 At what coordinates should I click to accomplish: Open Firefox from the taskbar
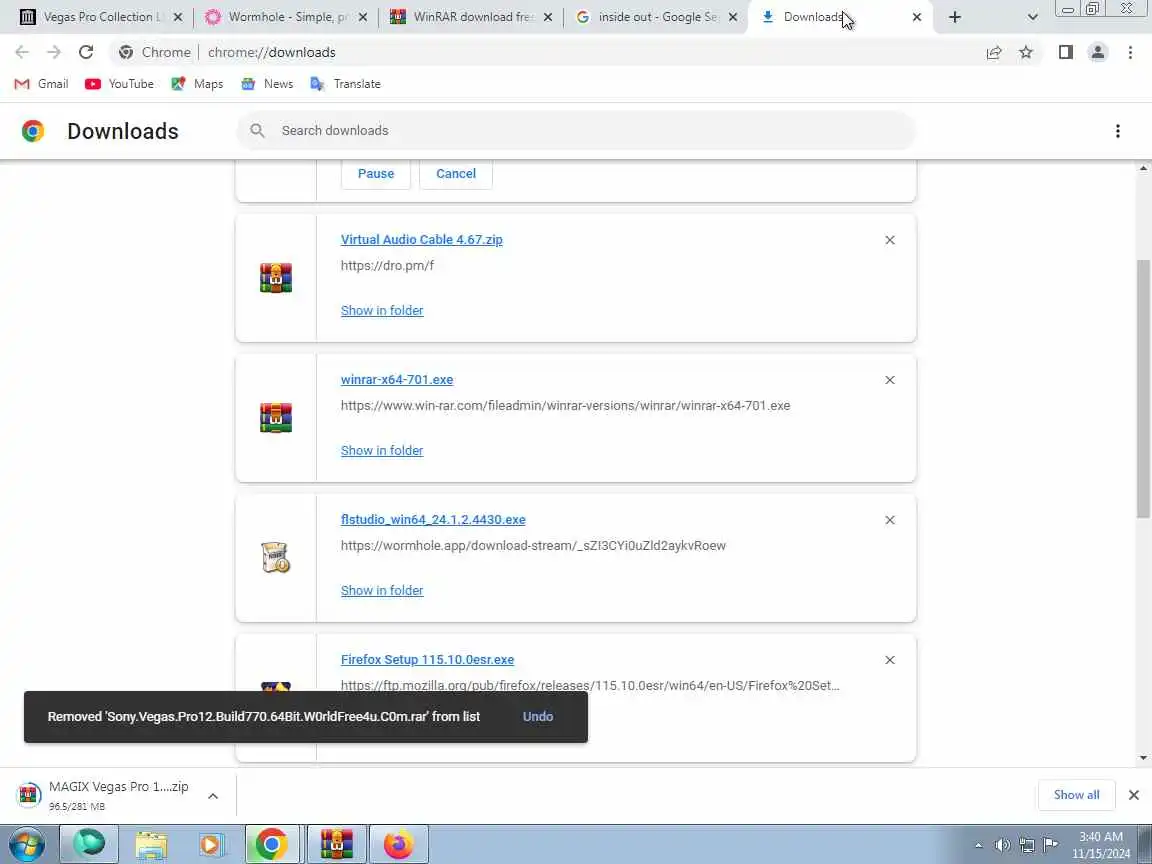(x=398, y=845)
